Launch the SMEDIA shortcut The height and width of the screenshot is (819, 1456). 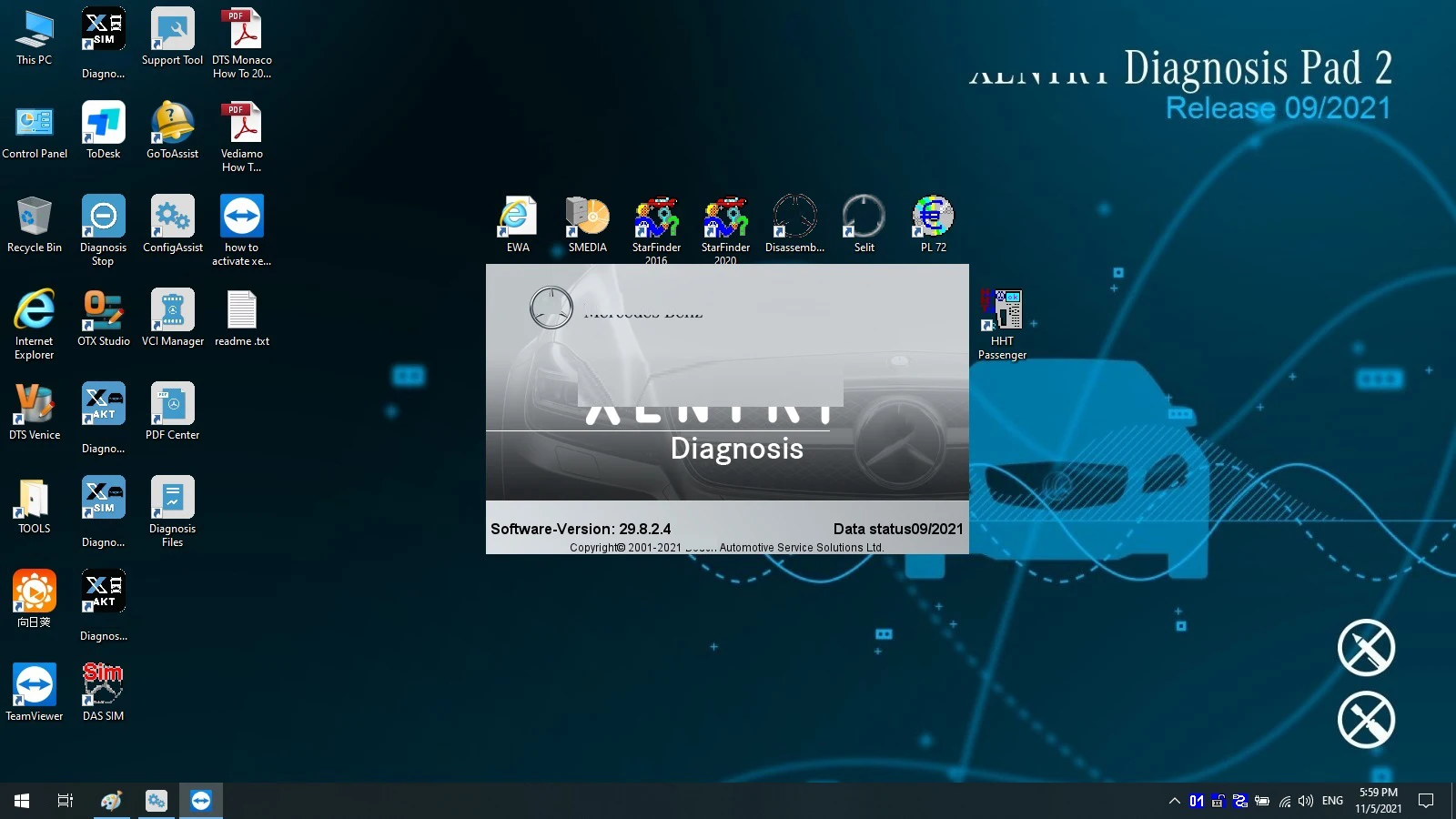588,225
